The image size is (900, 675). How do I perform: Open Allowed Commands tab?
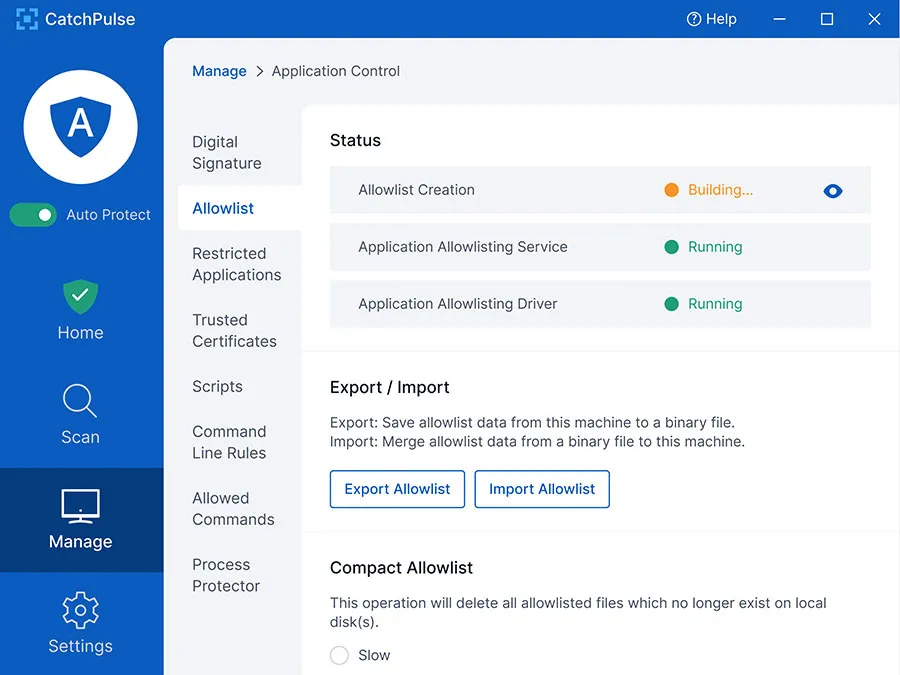pyautogui.click(x=233, y=509)
